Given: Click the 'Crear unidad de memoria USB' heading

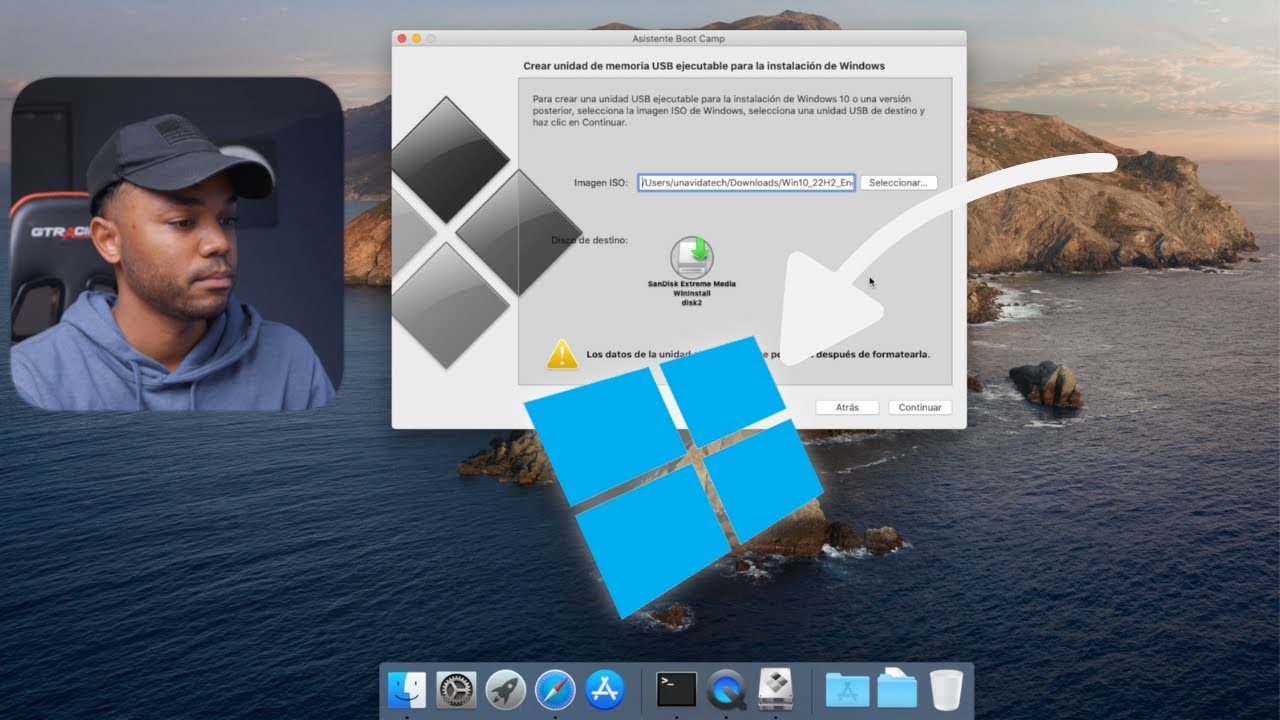Looking at the screenshot, I should click(704, 66).
